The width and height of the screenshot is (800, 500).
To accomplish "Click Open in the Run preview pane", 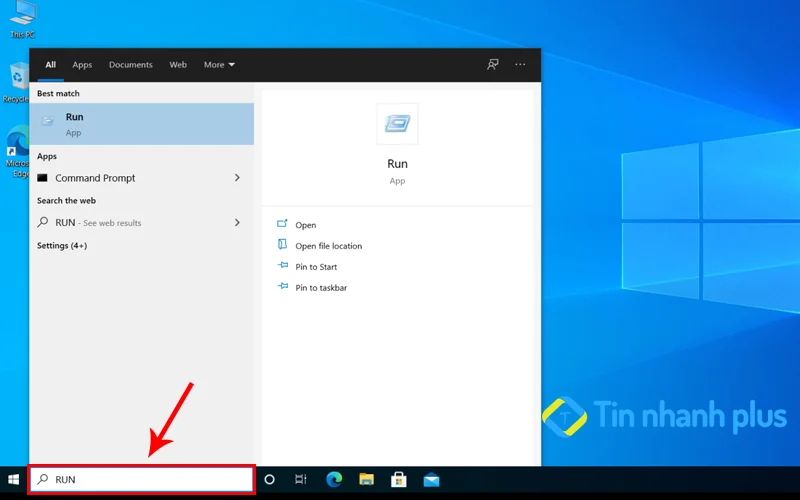I will pyautogui.click(x=305, y=225).
